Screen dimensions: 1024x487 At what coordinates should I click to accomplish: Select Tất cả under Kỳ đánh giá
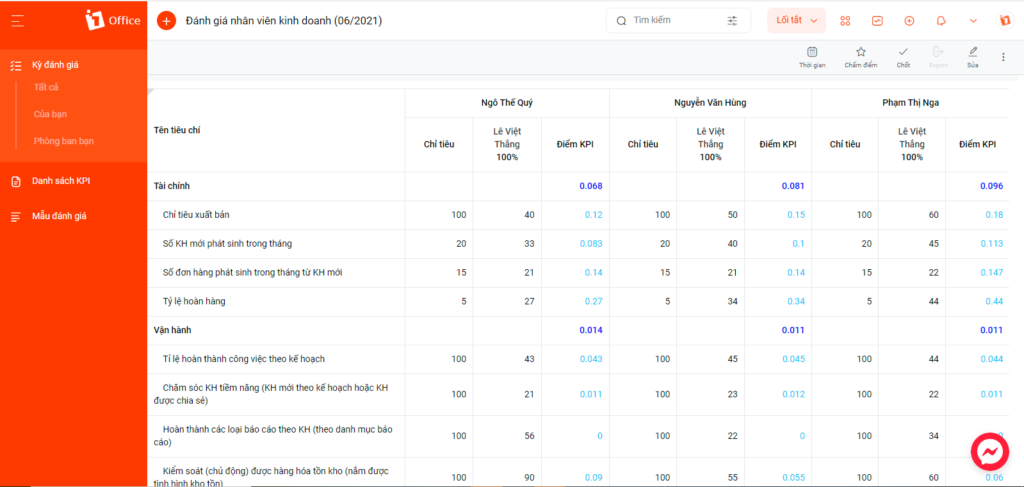(46, 87)
